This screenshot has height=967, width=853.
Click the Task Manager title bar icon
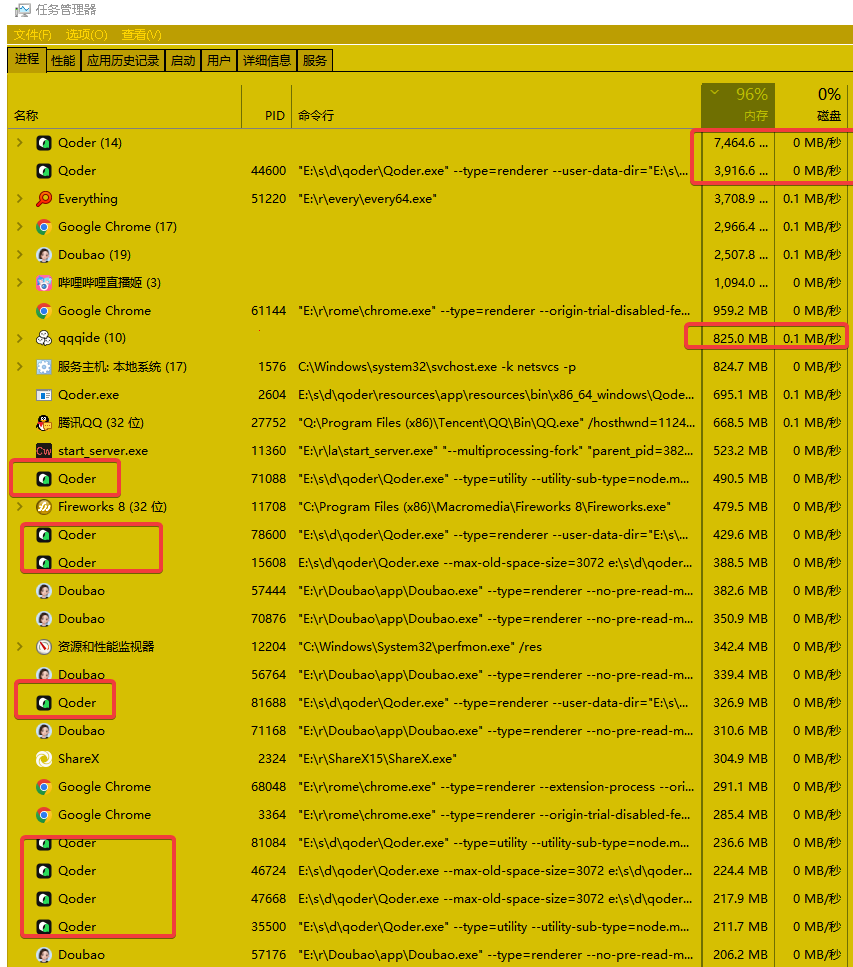[x=23, y=10]
